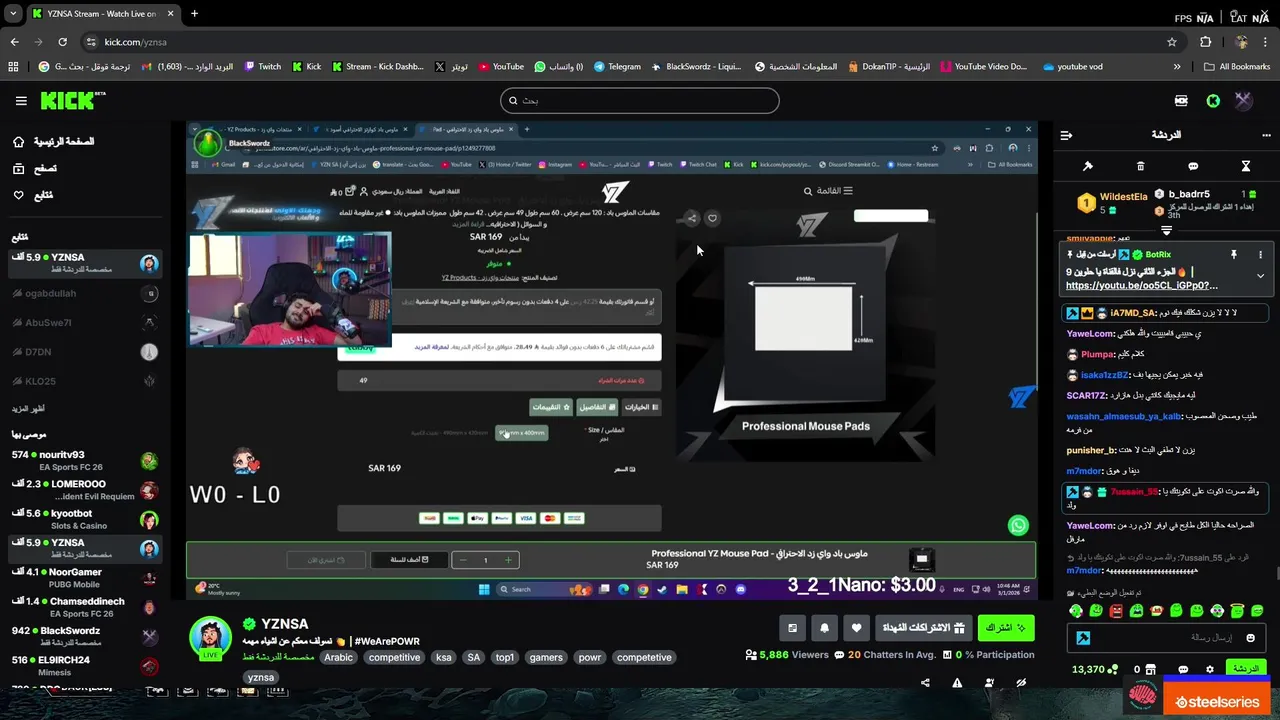The width and height of the screenshot is (1280, 720).
Task: Click the heart follow icon button
Action: coord(856,628)
